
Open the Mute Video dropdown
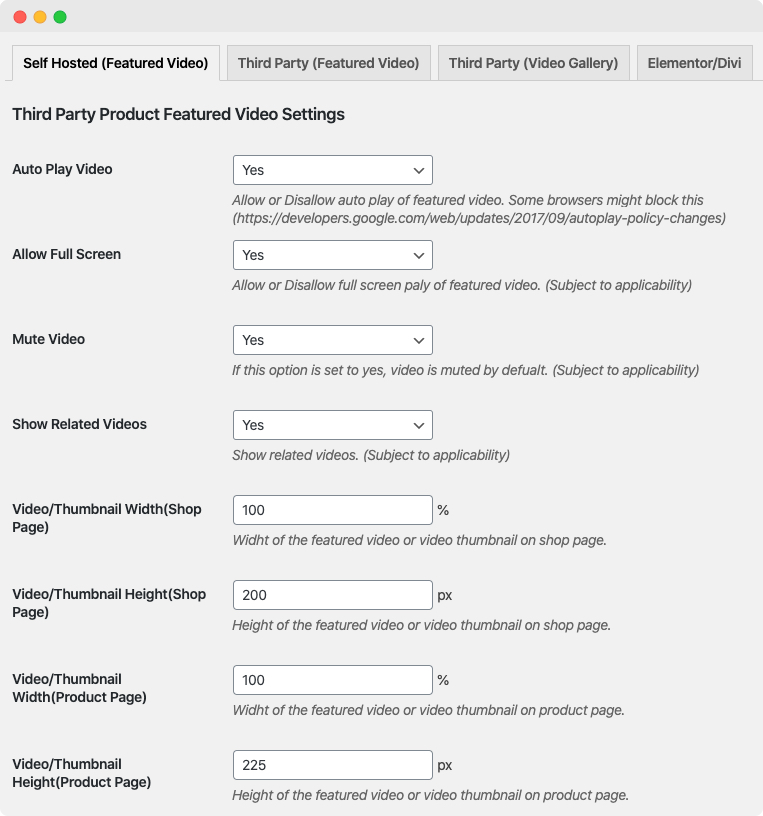[x=333, y=340]
